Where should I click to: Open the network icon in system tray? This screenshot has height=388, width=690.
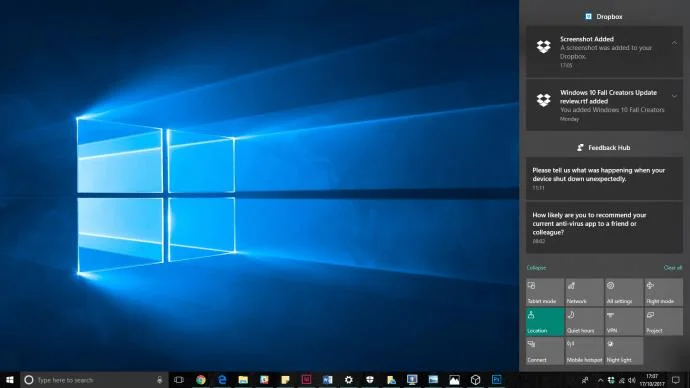(621, 380)
